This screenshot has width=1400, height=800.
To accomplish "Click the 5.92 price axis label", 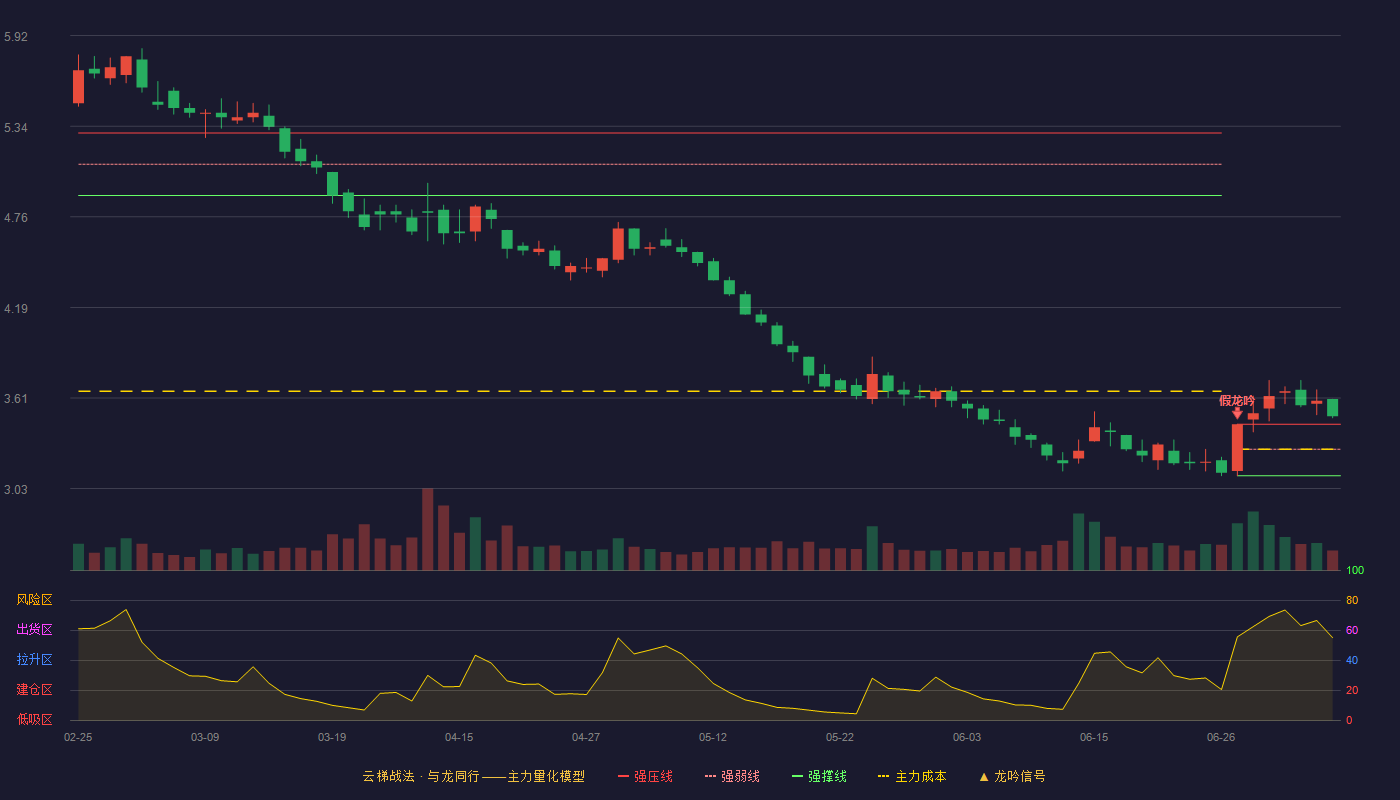I will pyautogui.click(x=16, y=37).
